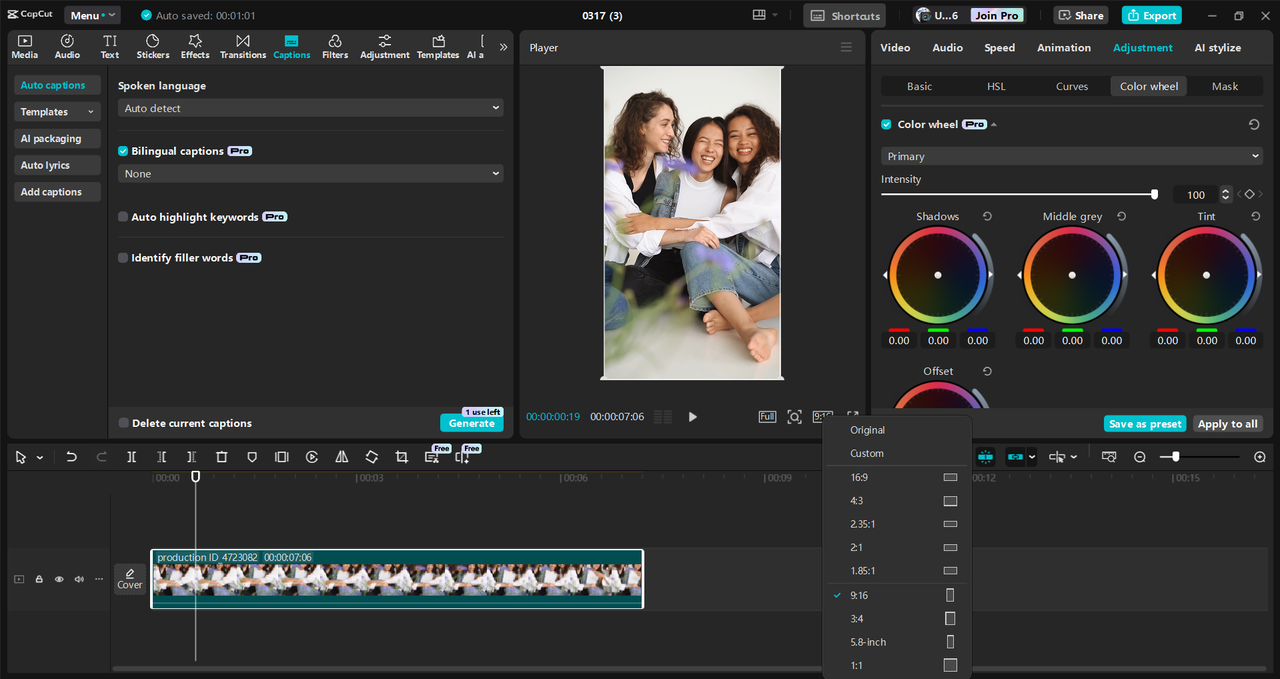Reset the Shadows color wheel

pos(987,217)
